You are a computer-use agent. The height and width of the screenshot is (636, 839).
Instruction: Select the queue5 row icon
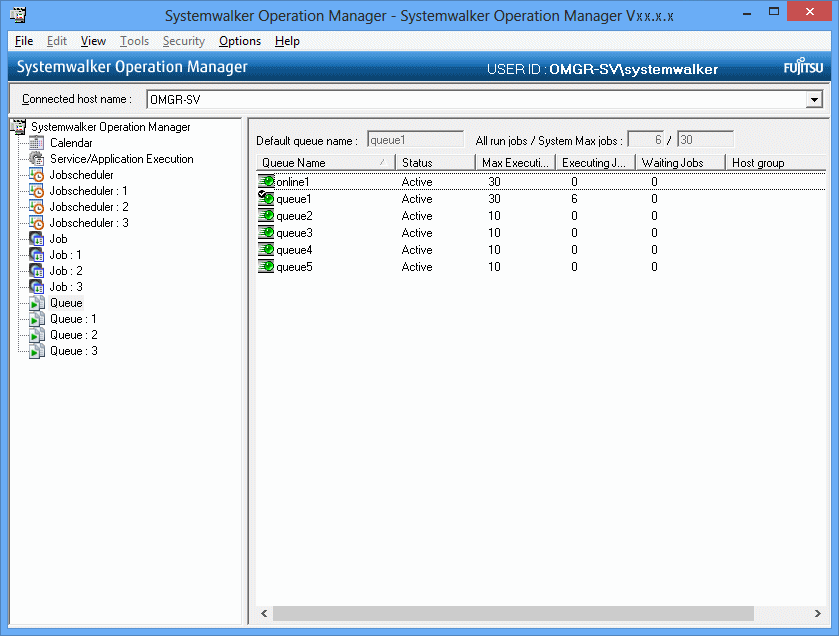coord(266,267)
